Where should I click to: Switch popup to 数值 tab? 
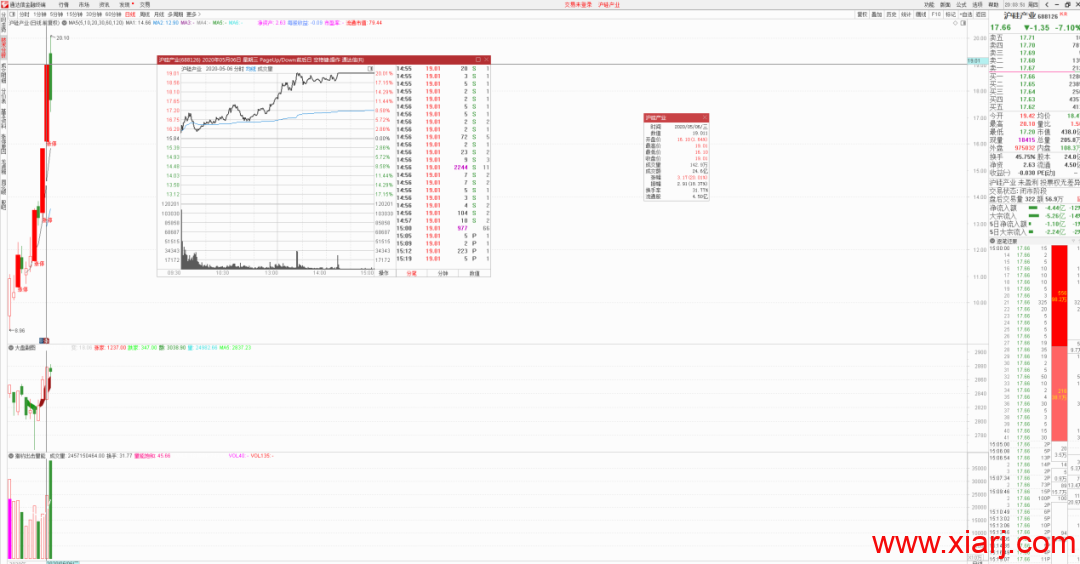[x=474, y=273]
